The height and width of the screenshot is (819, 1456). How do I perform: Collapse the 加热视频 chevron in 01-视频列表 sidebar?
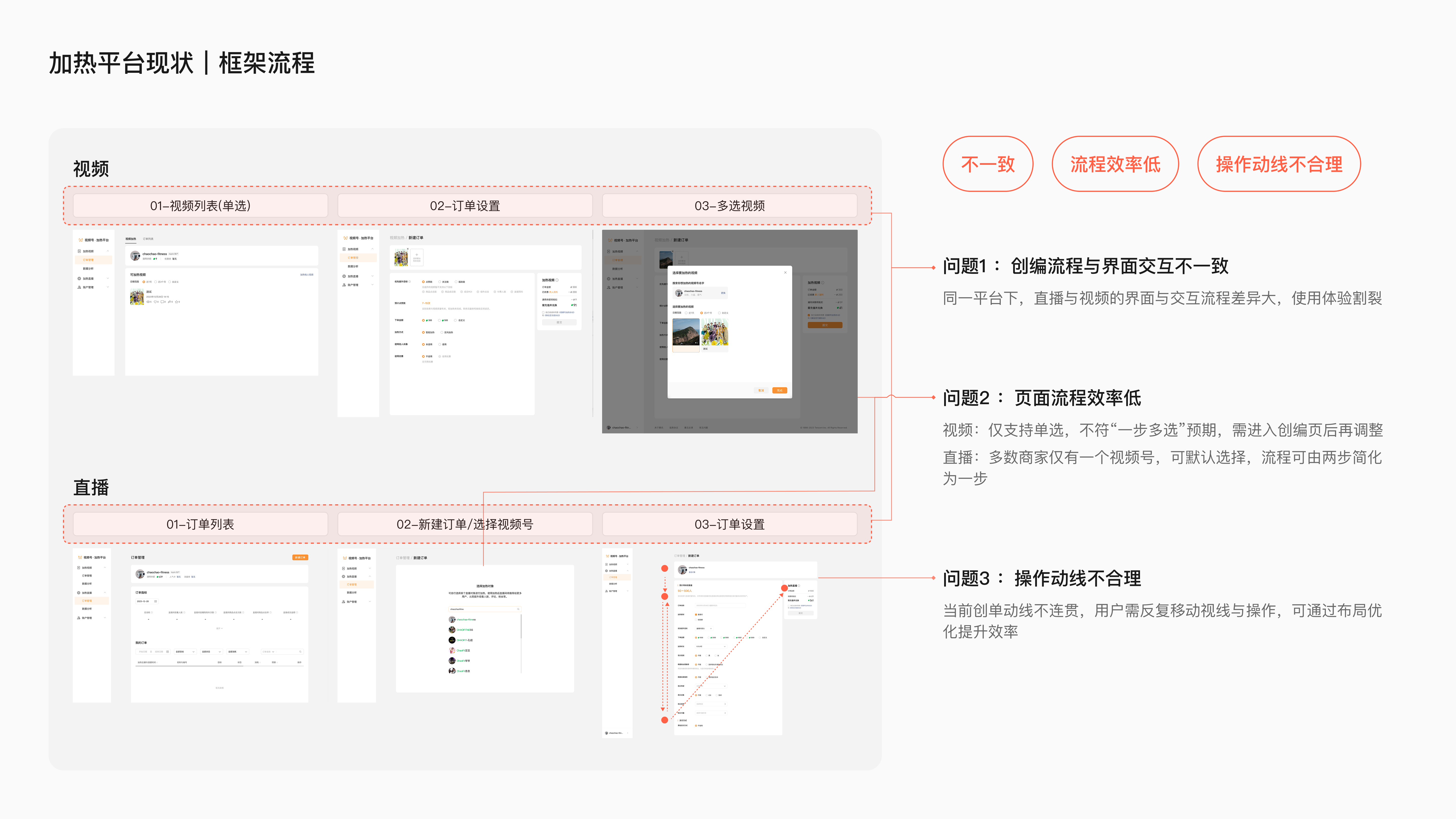click(x=108, y=251)
